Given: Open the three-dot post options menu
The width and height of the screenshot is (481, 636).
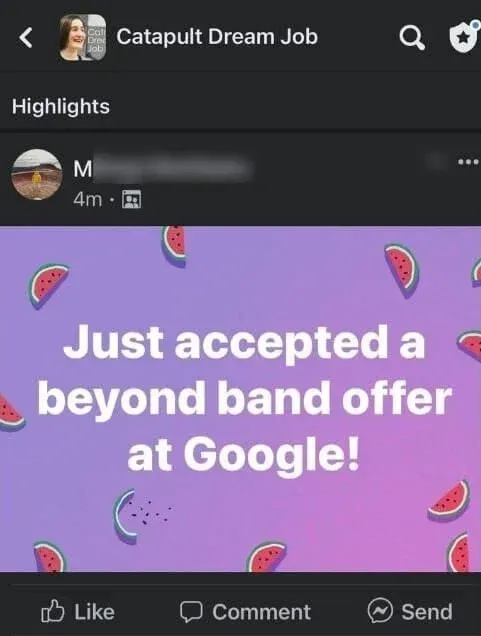Looking at the screenshot, I should [x=468, y=162].
